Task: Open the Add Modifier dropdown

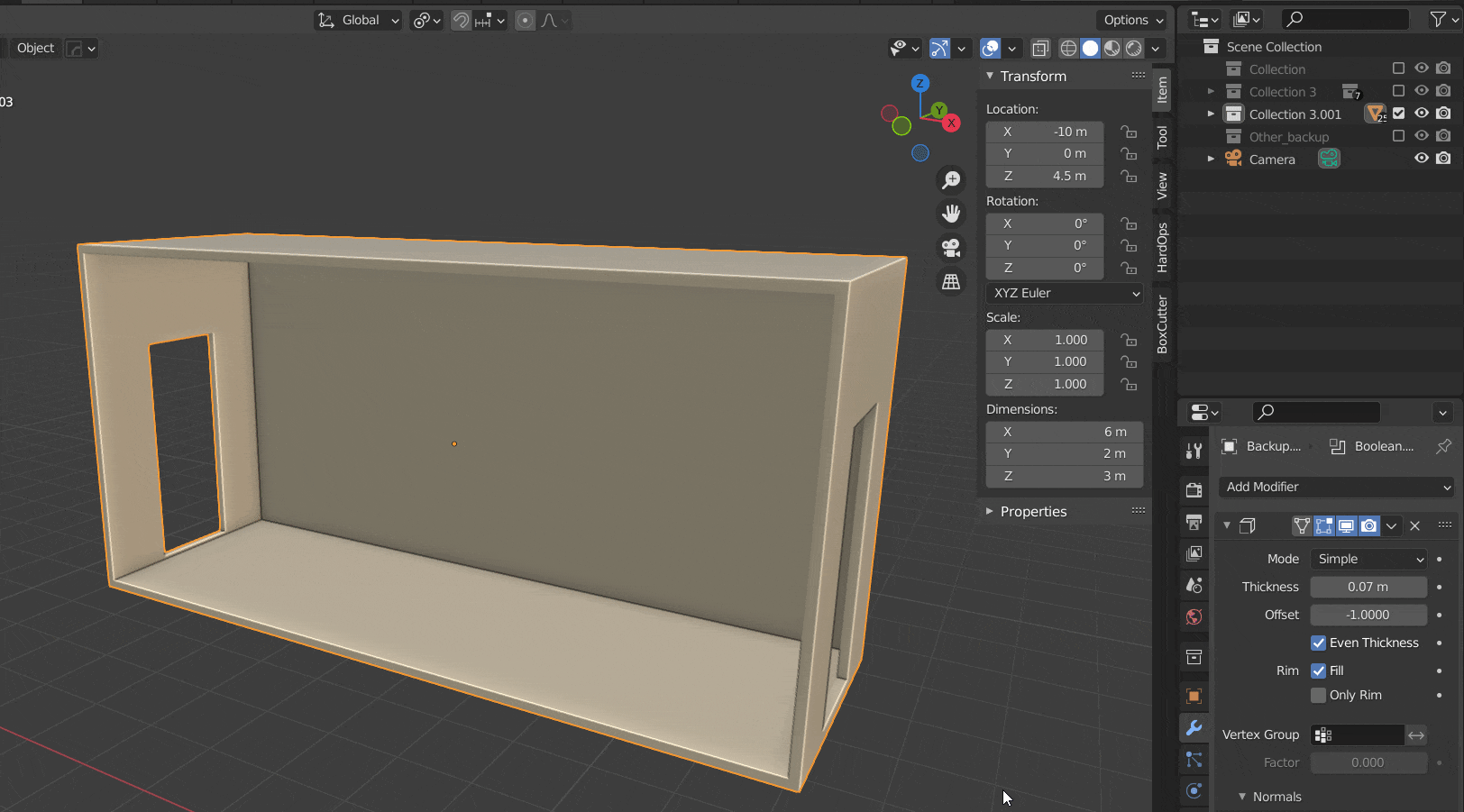Action: (x=1336, y=487)
